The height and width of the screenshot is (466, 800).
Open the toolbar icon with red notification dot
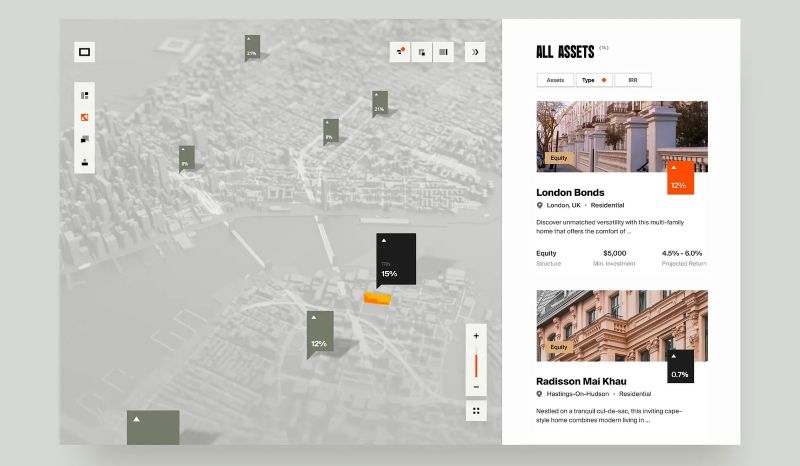(401, 52)
